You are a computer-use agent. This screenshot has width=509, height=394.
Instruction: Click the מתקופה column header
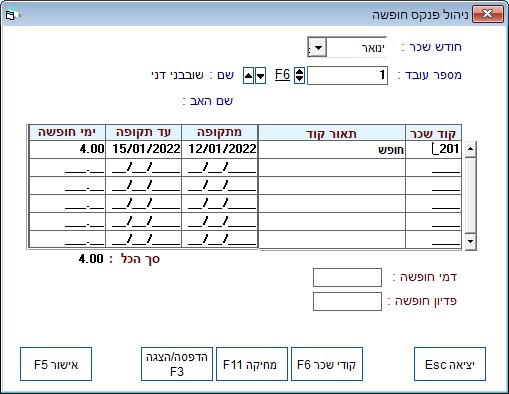point(220,133)
